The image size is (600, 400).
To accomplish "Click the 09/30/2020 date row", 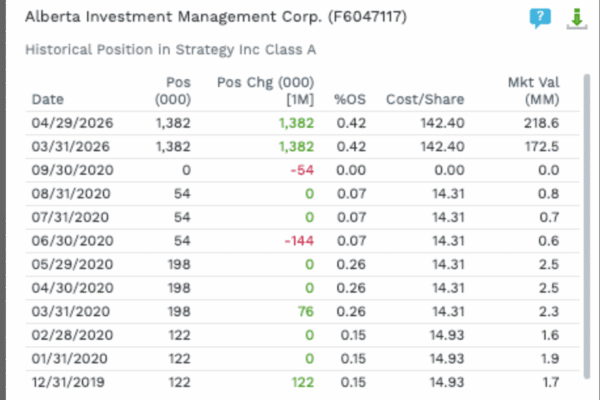I will [302, 170].
